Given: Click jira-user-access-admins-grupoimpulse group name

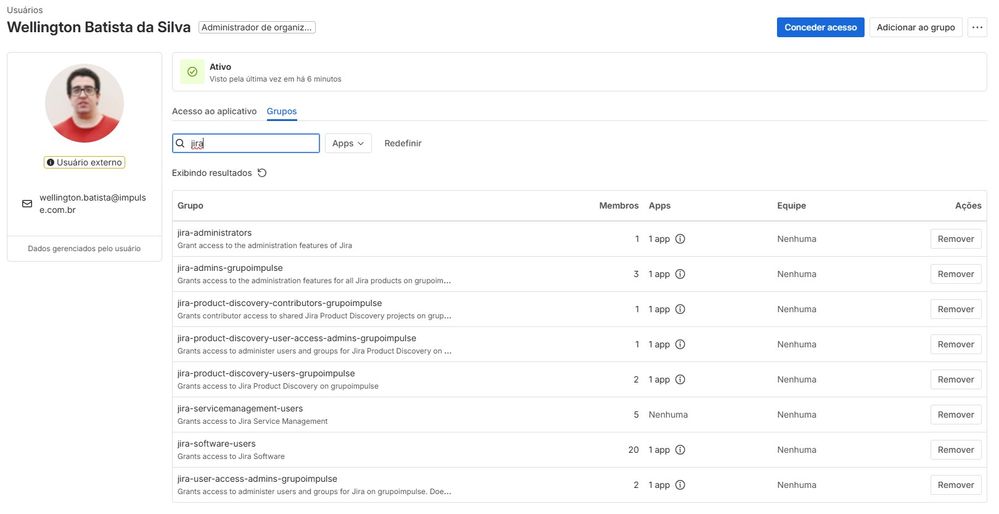Looking at the screenshot, I should [257, 478].
